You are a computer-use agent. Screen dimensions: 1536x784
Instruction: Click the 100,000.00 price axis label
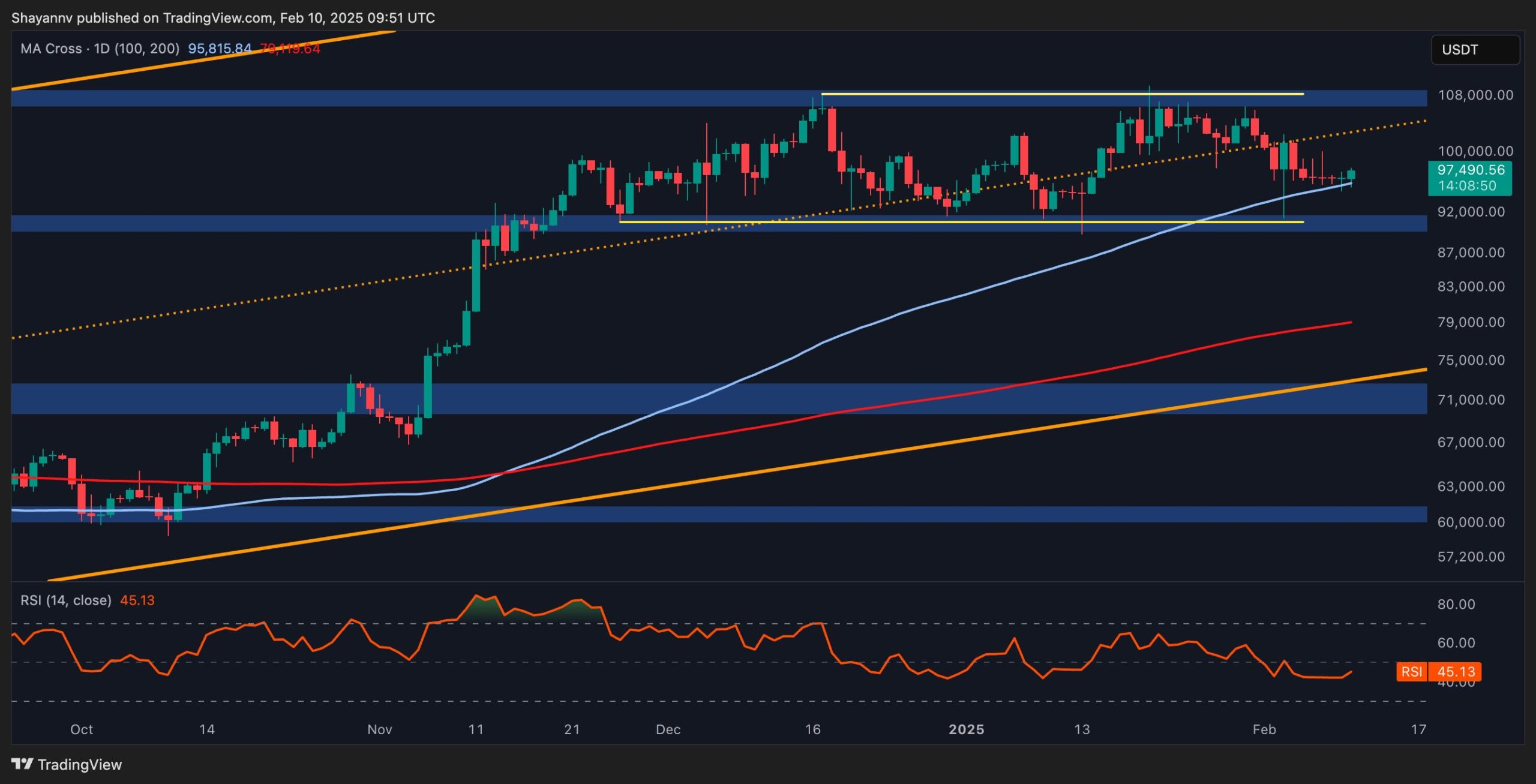tap(1475, 151)
